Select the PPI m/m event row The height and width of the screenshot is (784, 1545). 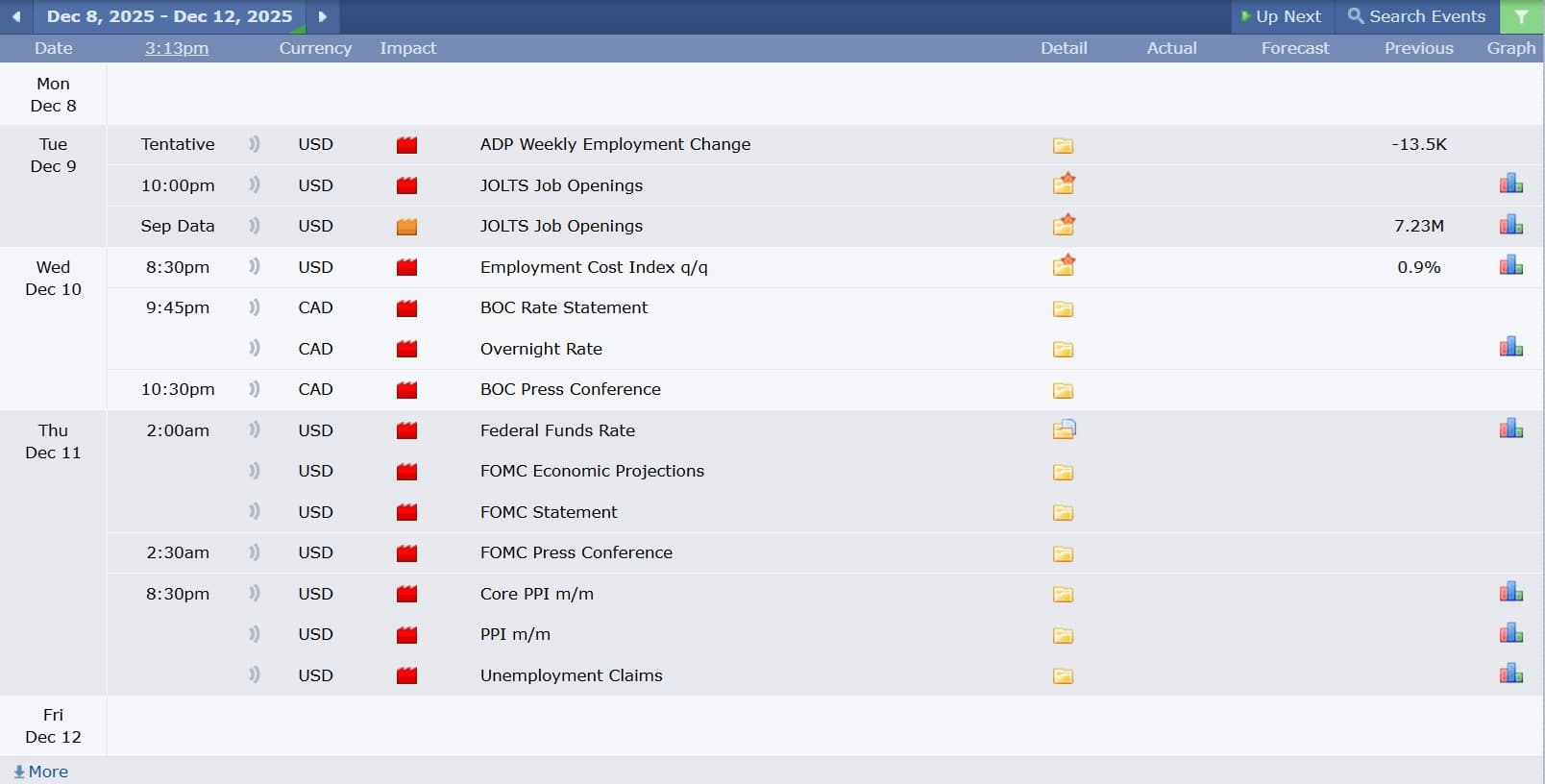point(515,634)
